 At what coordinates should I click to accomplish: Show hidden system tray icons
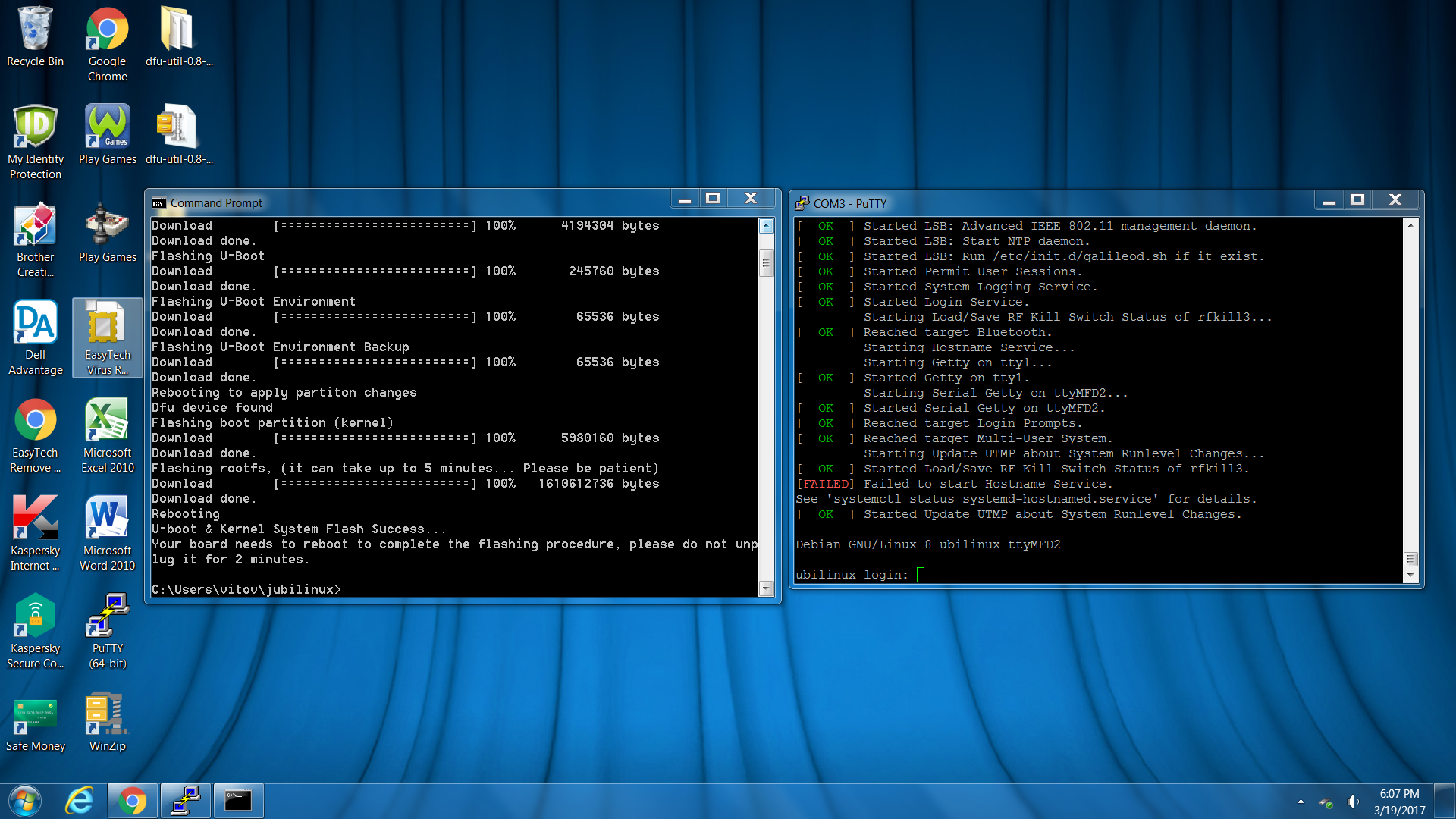[1301, 802]
